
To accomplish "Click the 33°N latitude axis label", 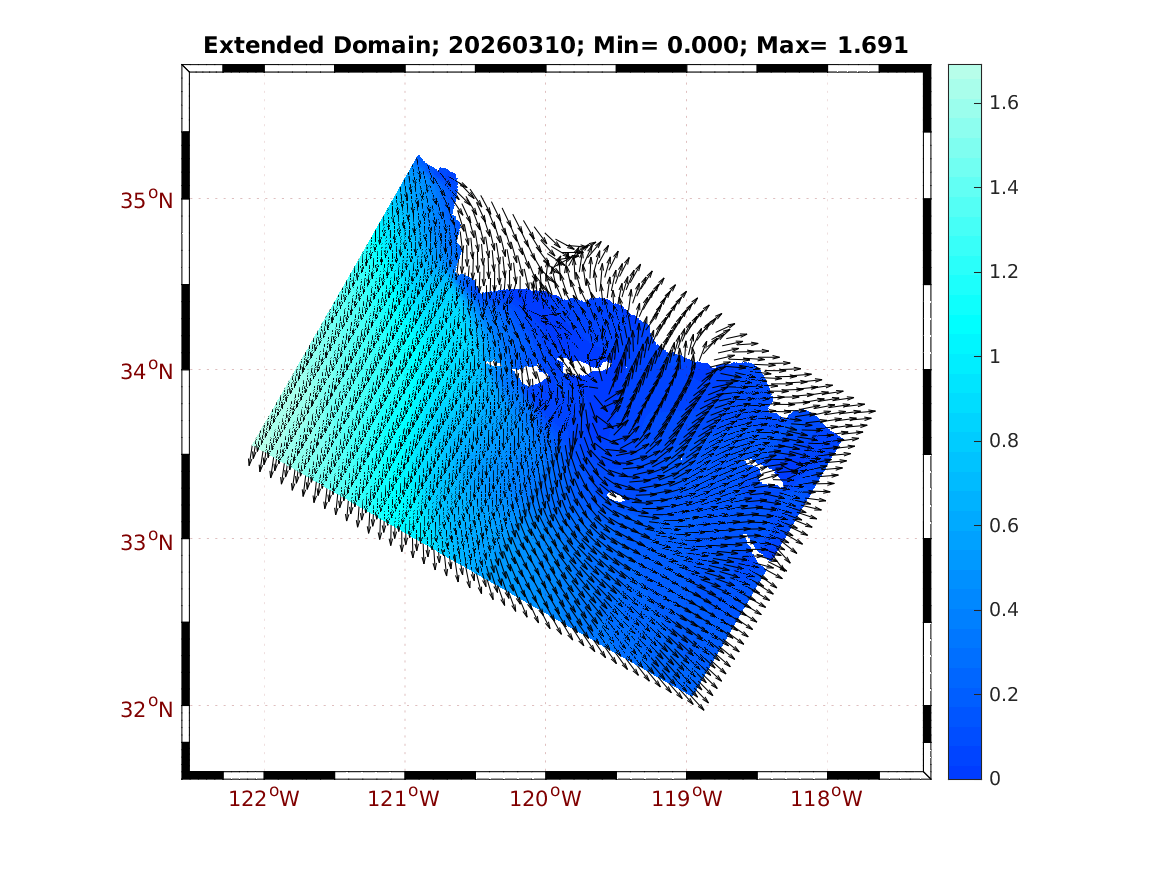I will pos(147,543).
